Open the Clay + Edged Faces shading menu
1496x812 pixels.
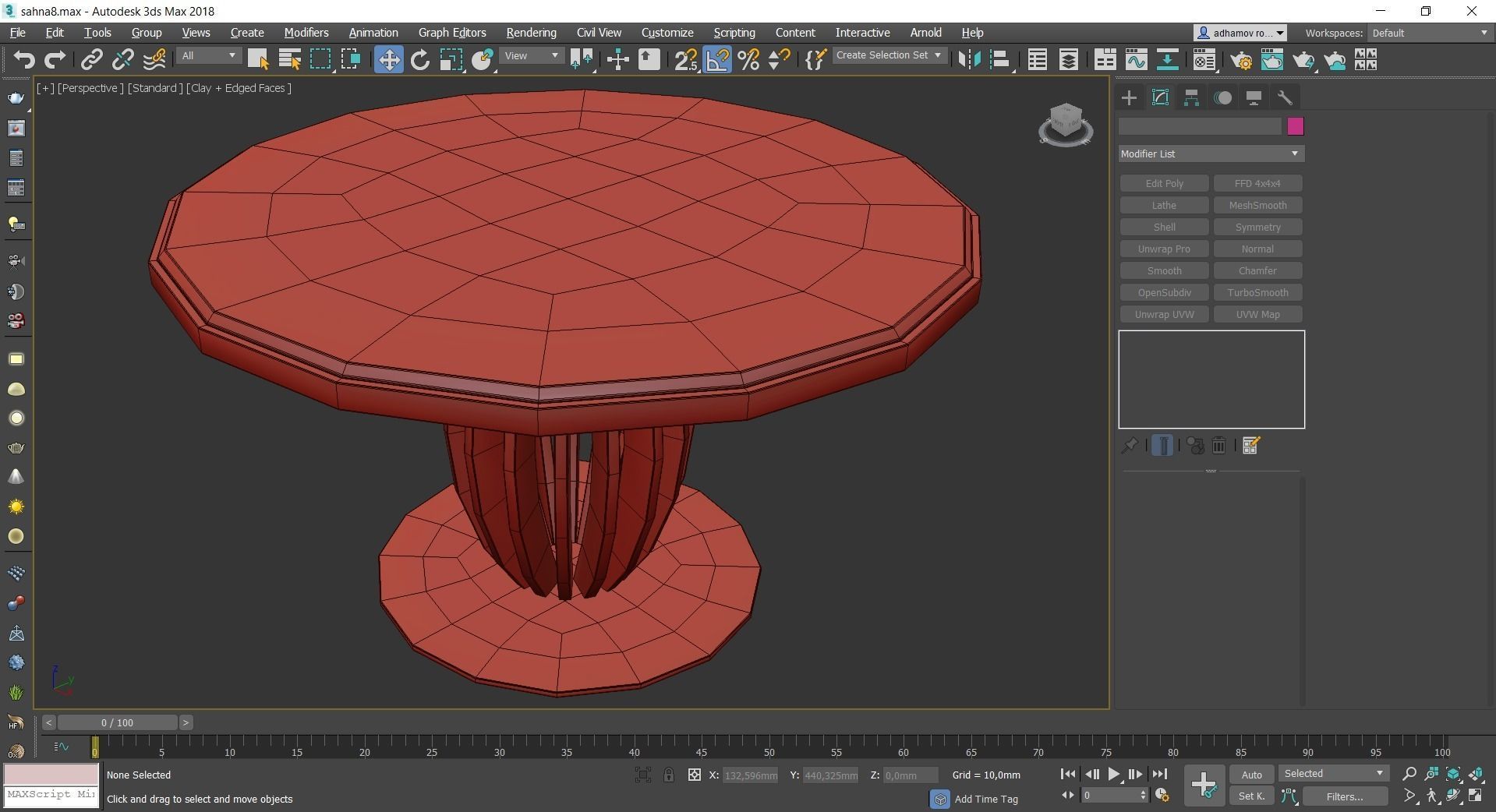[x=239, y=88]
